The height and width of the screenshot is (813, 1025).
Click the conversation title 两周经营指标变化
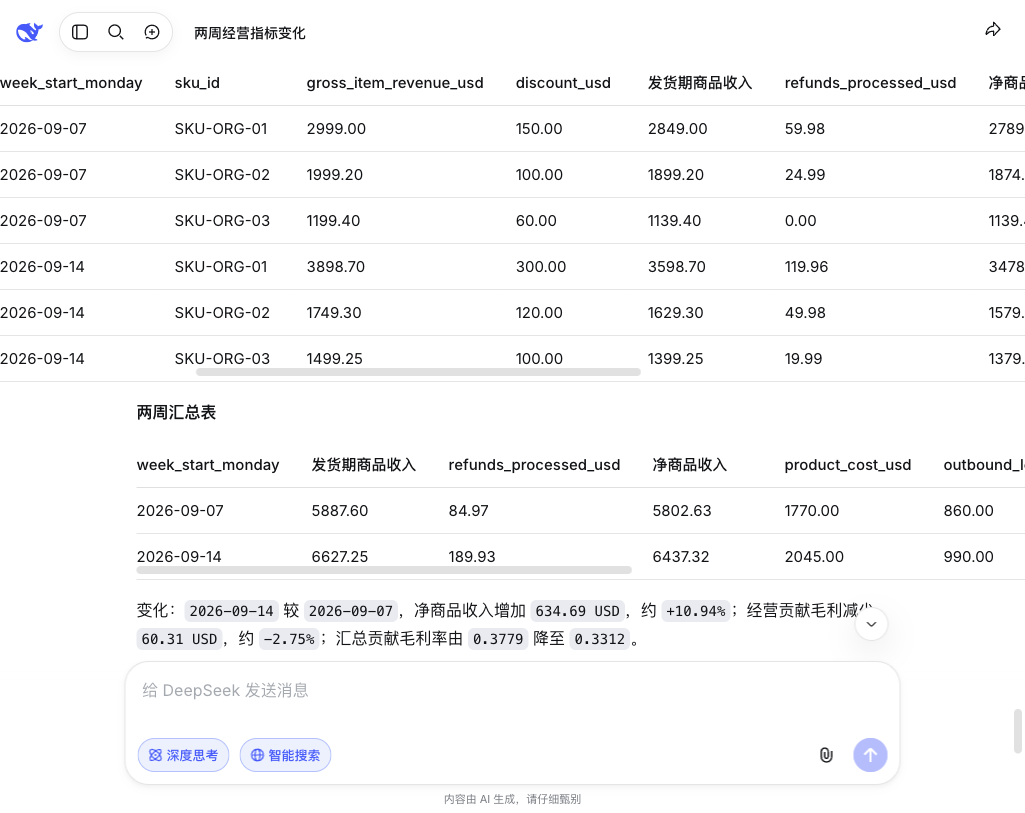point(250,33)
